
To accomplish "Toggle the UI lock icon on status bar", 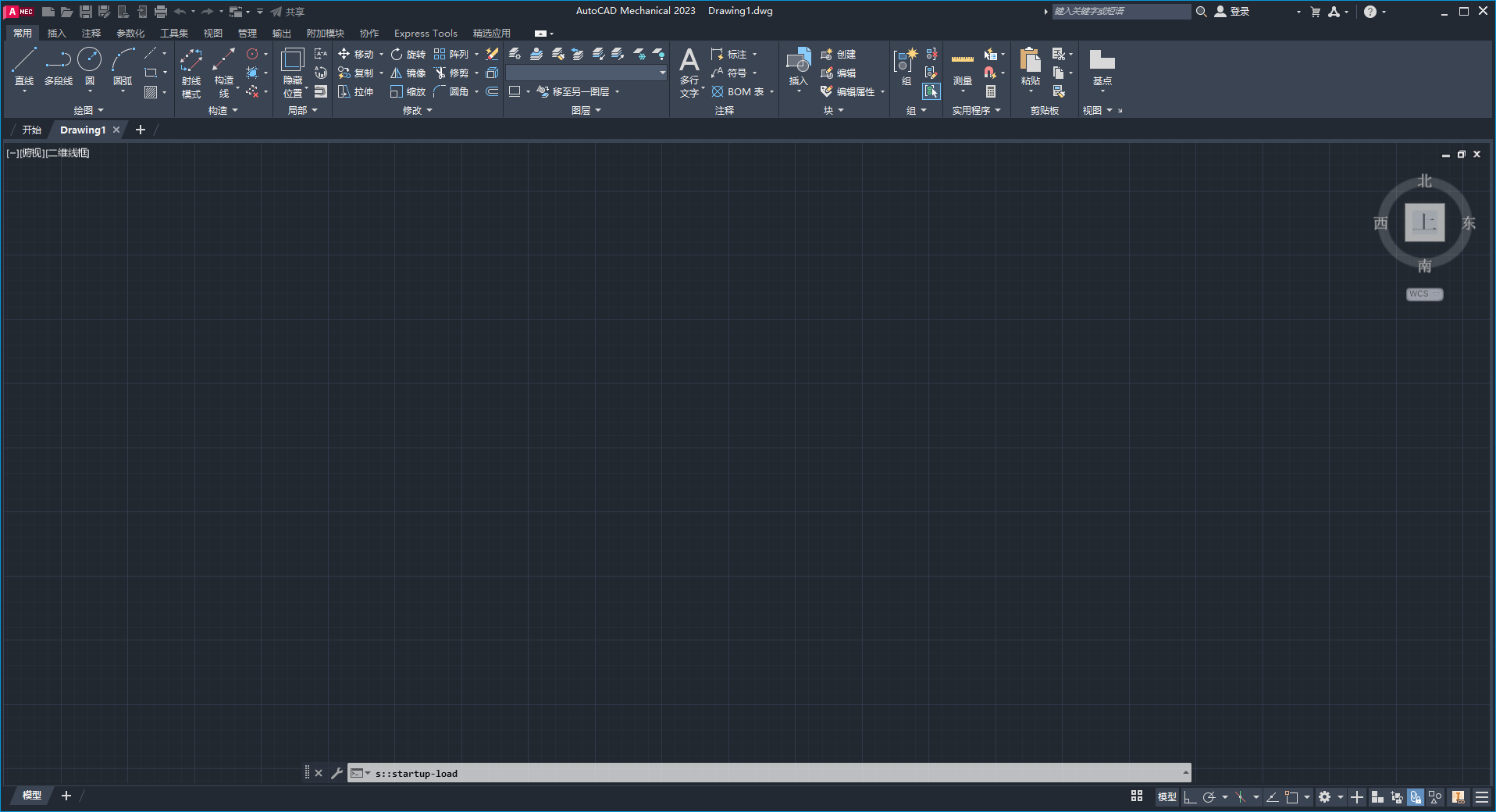I will point(1415,797).
